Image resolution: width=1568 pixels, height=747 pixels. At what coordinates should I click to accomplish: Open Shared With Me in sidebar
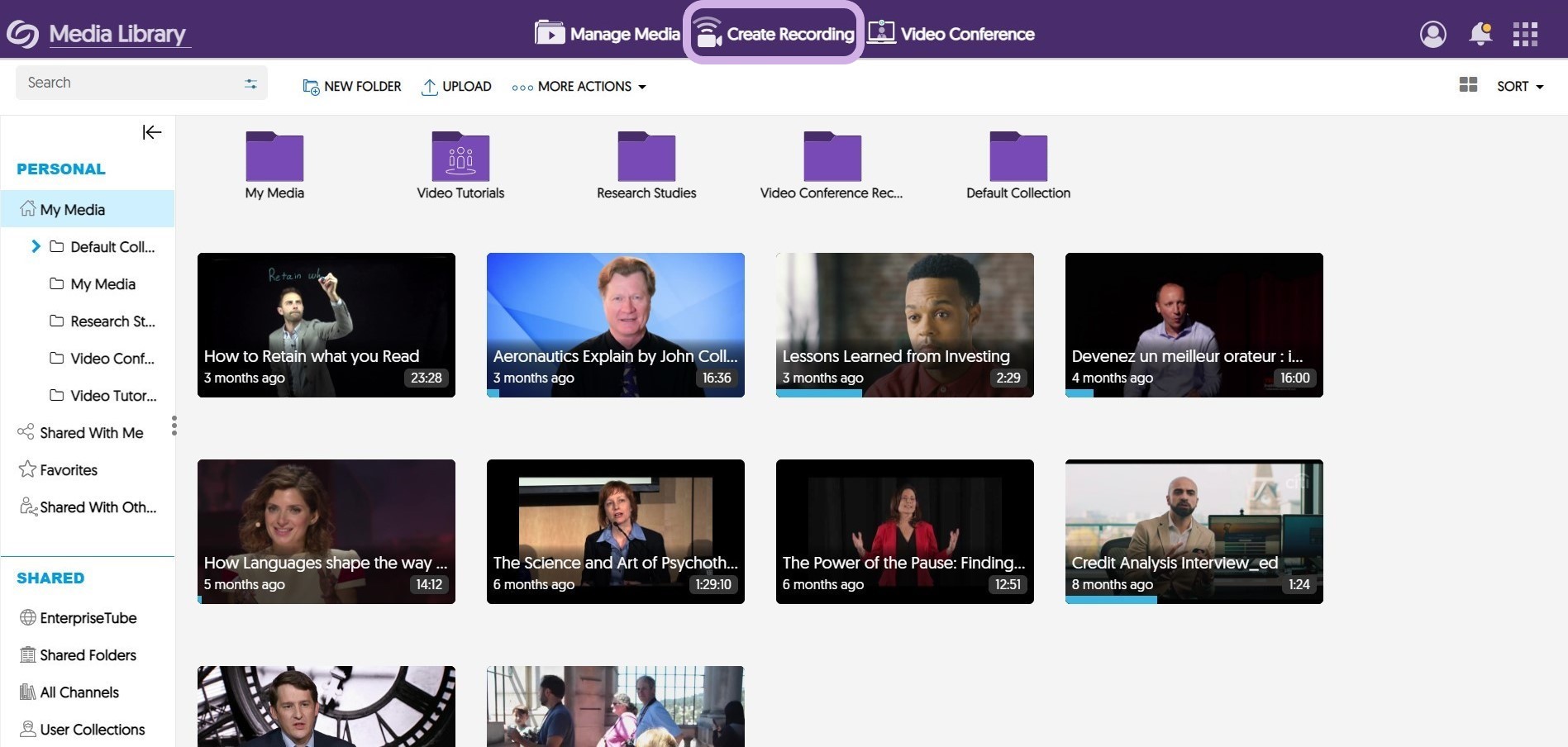pyautogui.click(x=81, y=432)
